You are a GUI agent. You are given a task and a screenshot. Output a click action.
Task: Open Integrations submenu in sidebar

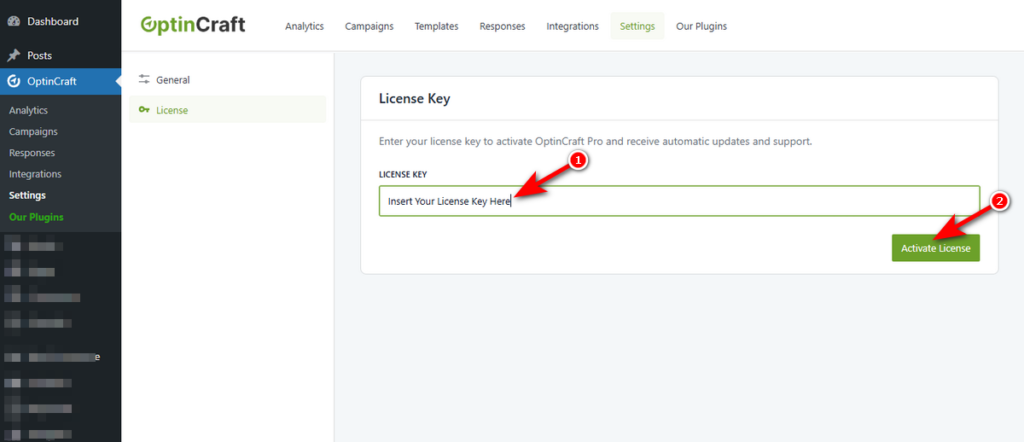[35, 174]
